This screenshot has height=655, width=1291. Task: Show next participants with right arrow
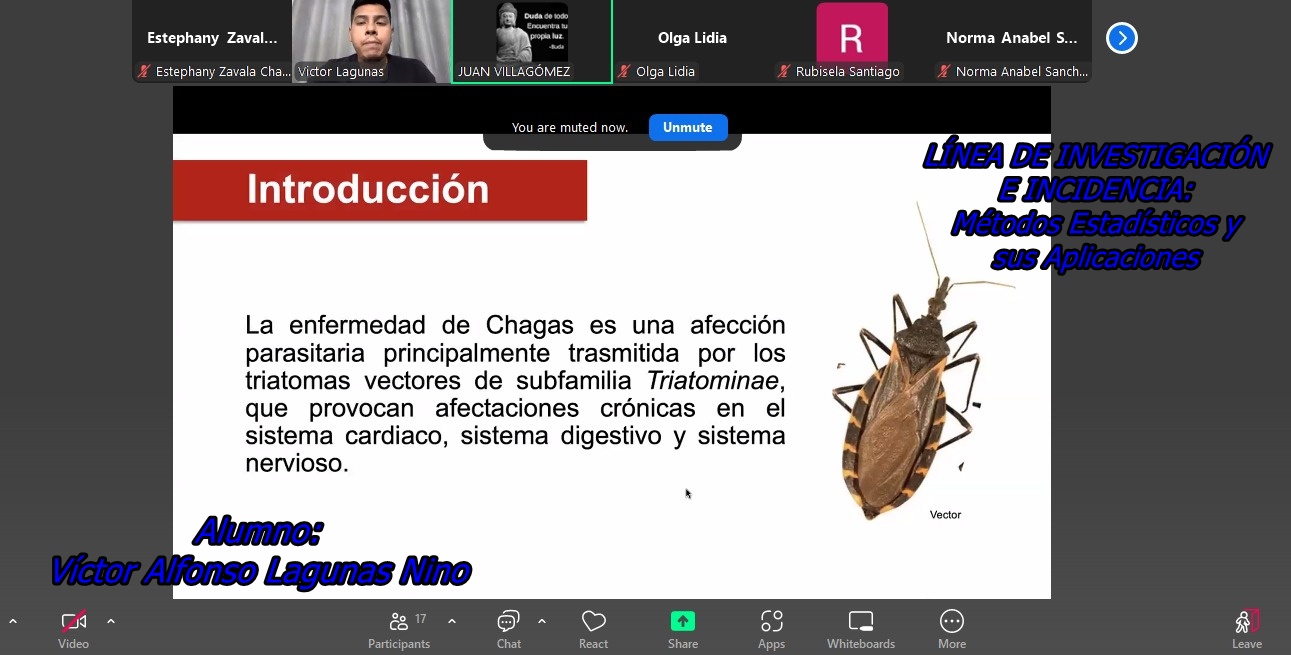(x=1121, y=38)
